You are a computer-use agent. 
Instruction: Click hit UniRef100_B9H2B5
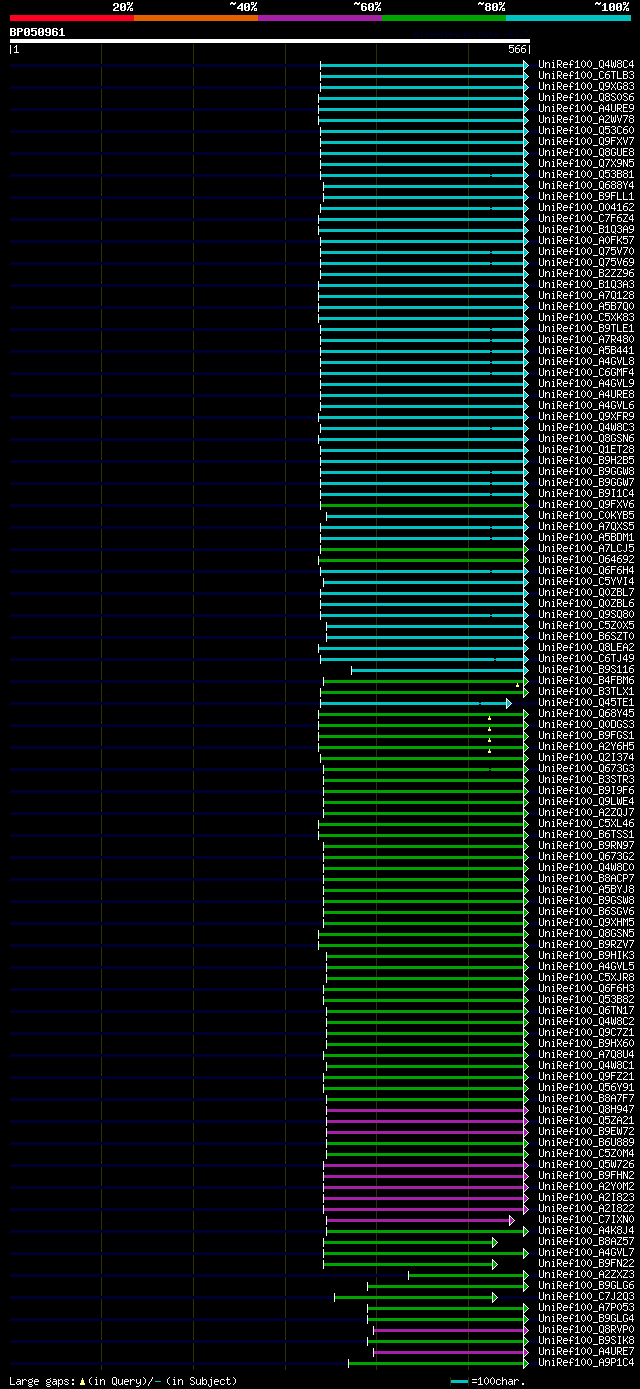(586, 460)
